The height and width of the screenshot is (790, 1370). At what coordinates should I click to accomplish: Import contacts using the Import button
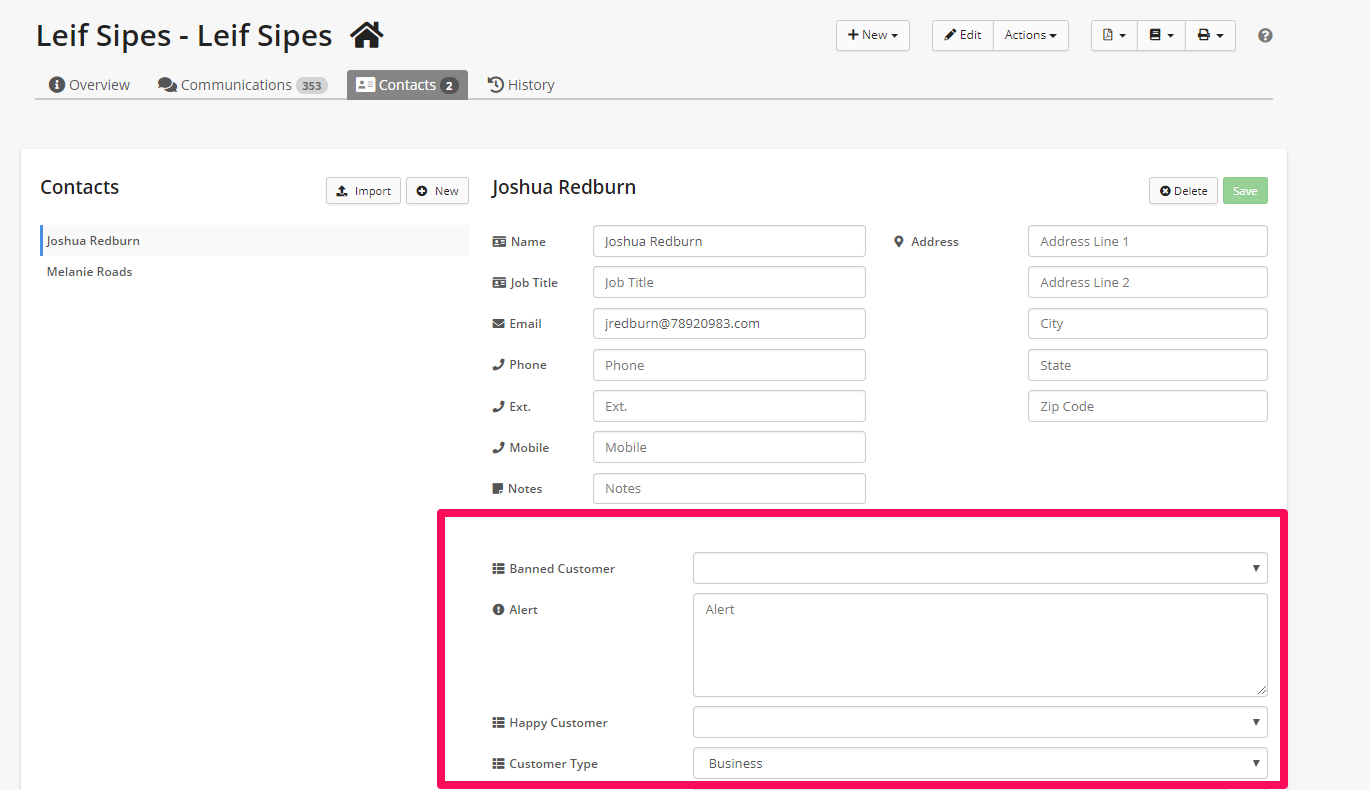[x=363, y=191]
